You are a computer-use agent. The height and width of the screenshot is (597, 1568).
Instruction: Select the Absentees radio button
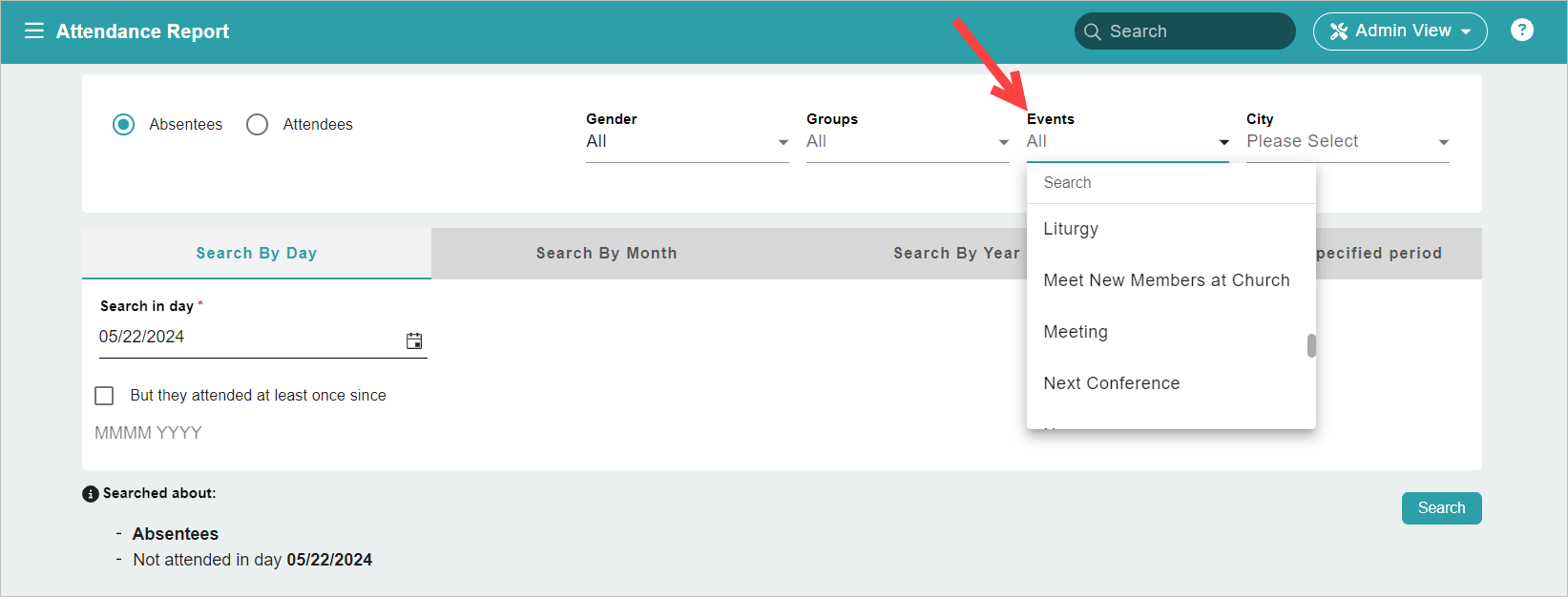coord(124,125)
